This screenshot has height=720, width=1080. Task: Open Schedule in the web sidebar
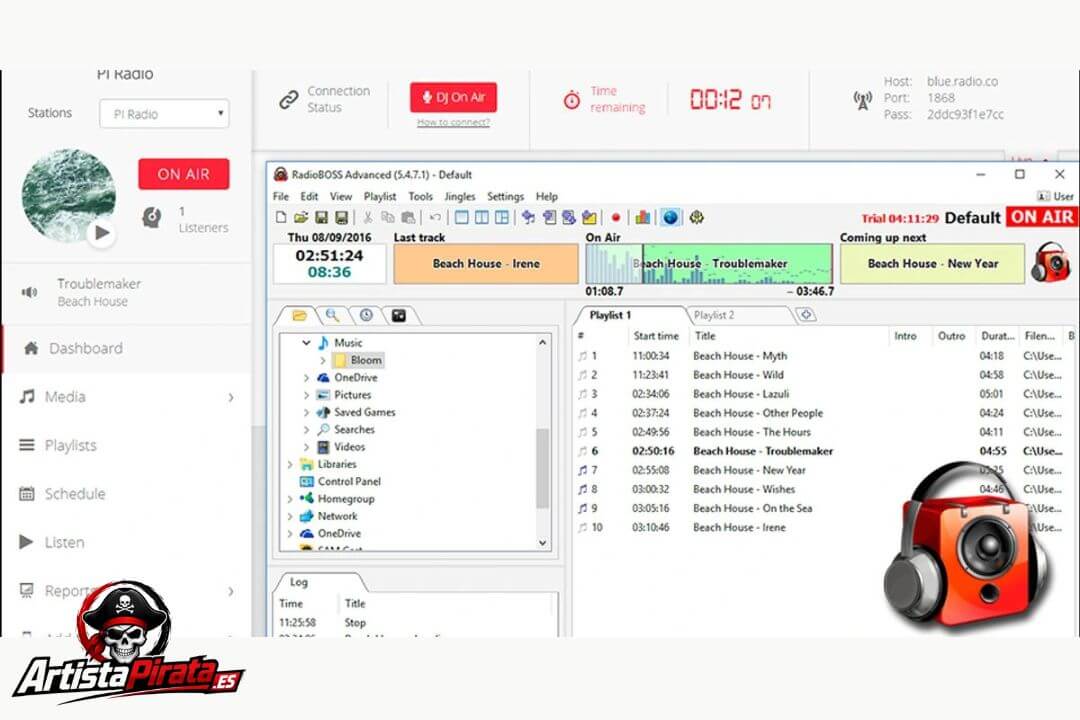coord(75,493)
